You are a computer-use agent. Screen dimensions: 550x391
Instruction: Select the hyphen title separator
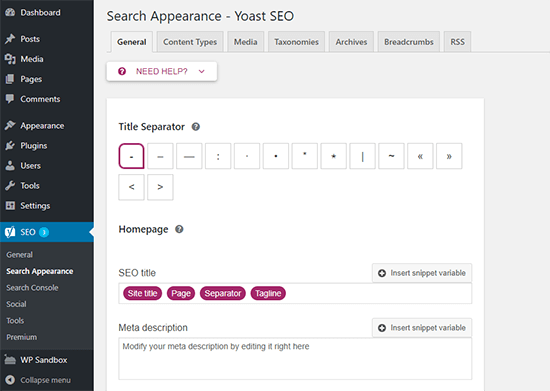click(132, 156)
